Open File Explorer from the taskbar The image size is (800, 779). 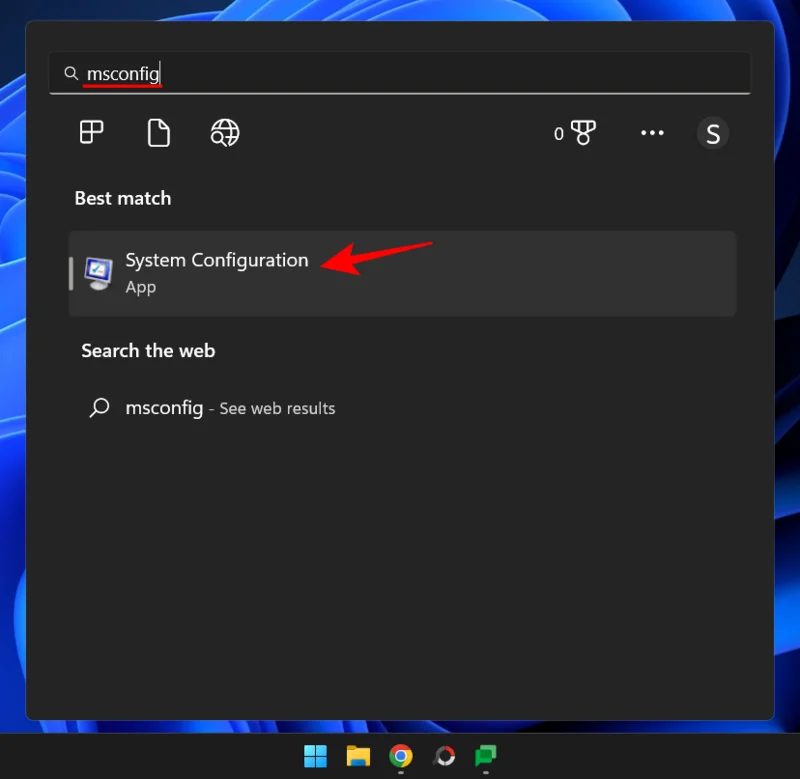click(x=359, y=756)
